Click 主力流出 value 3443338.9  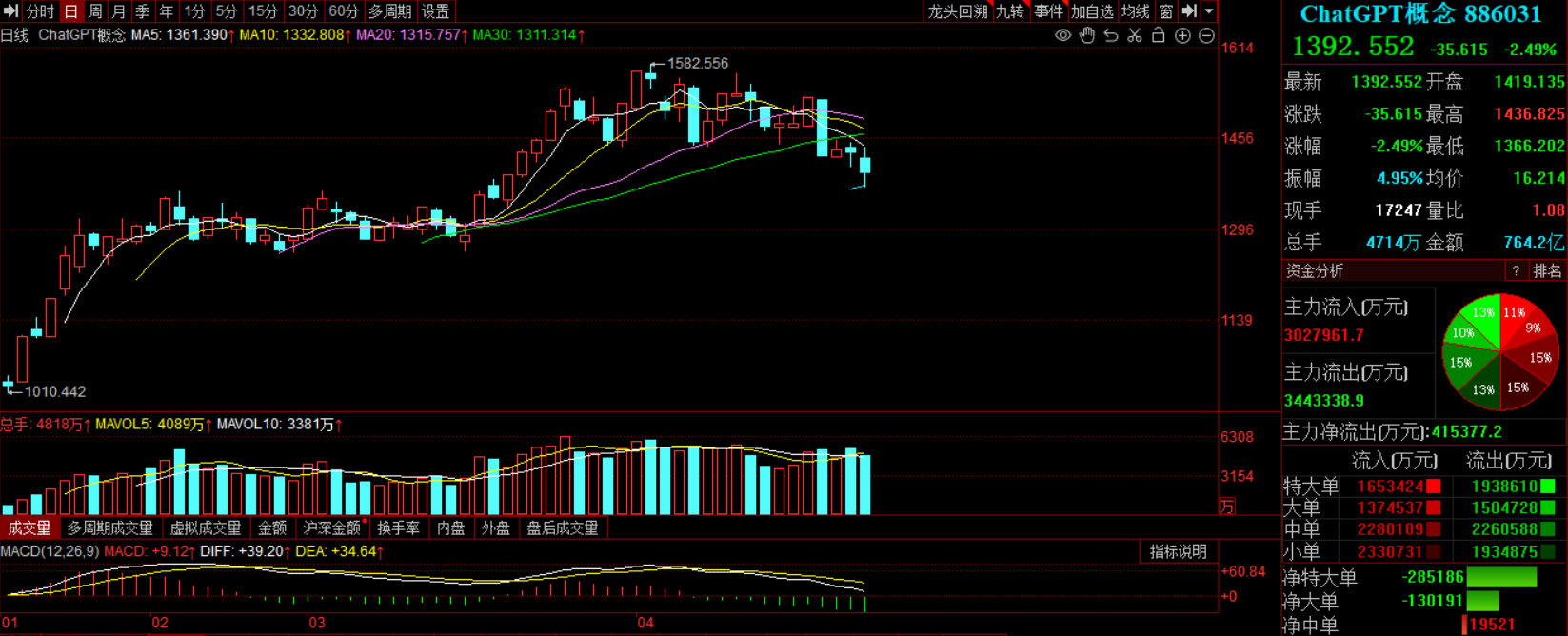1323,401
